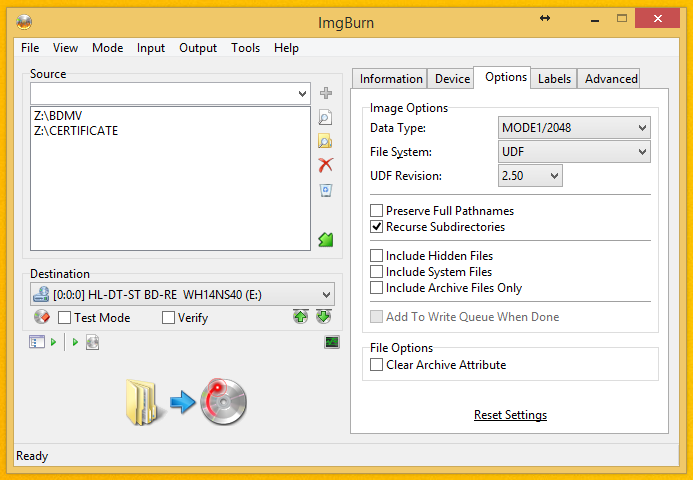693x480 pixels.
Task: Close the ImgBurn window
Action: (x=657, y=19)
